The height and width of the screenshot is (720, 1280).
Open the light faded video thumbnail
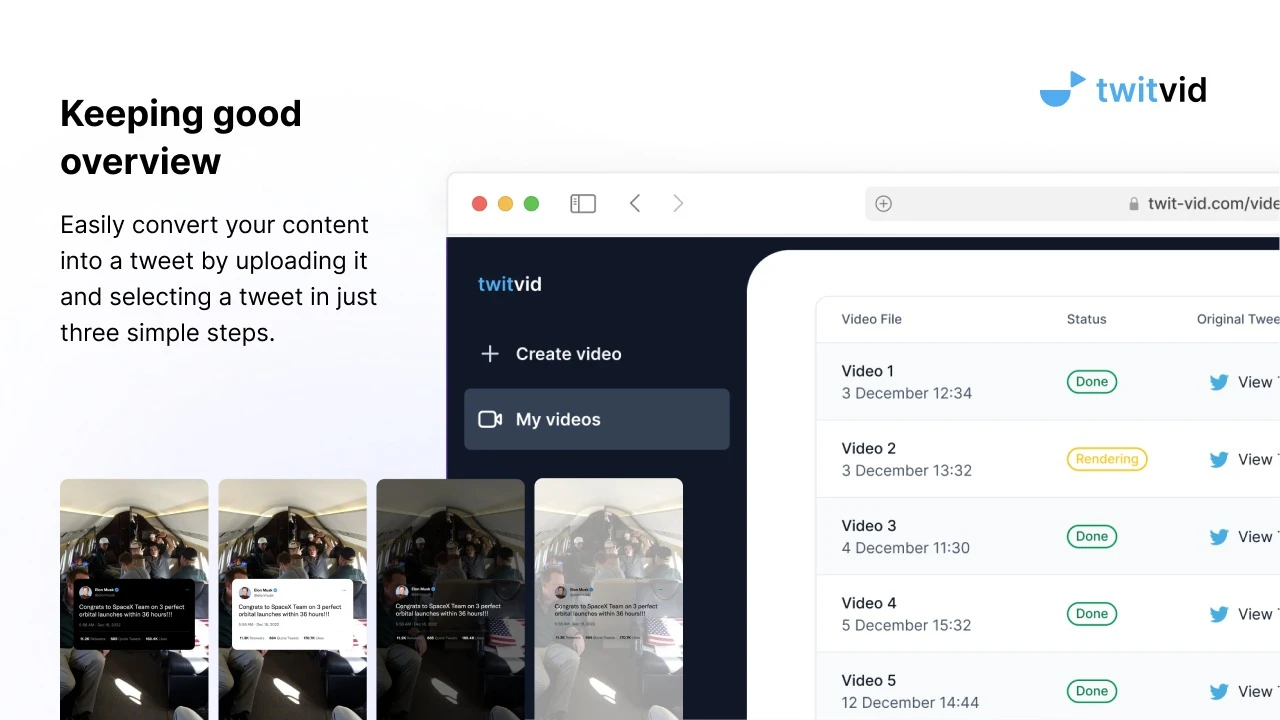[x=608, y=599]
